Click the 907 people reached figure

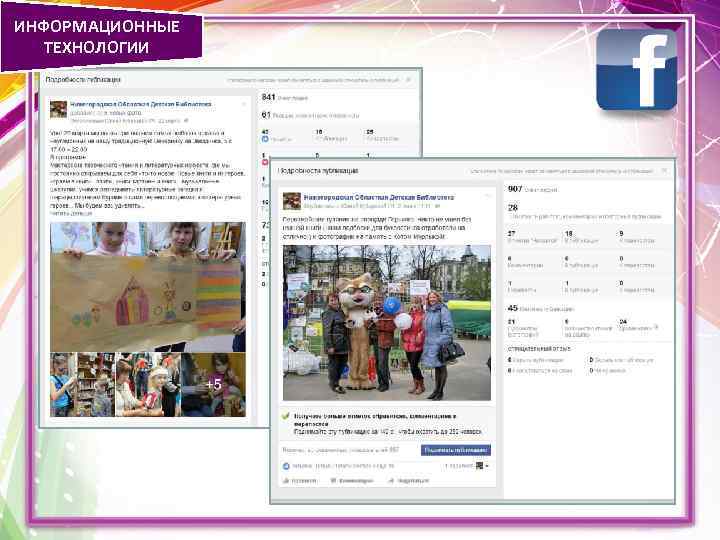[x=515, y=189]
